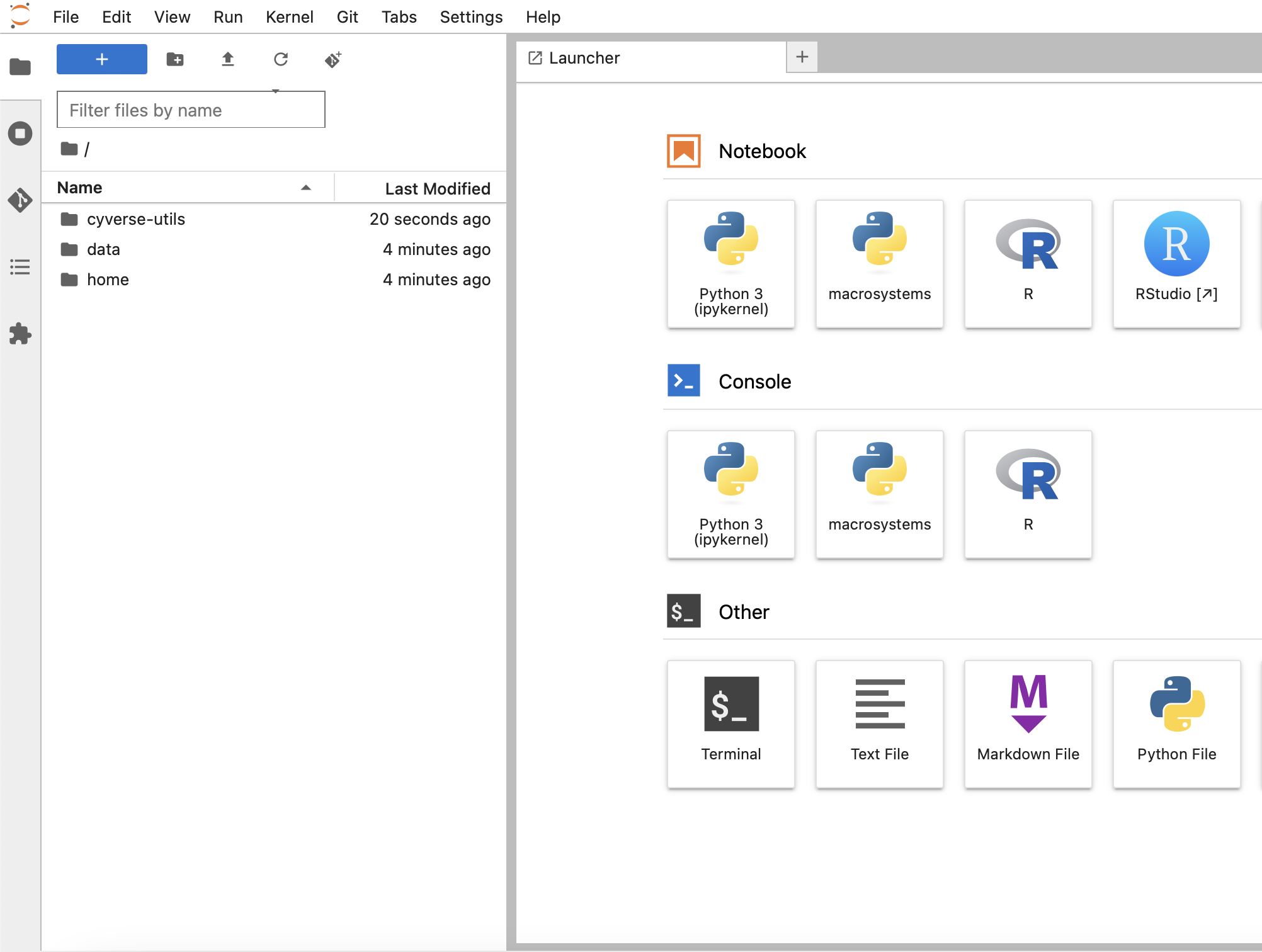This screenshot has height=952, width=1262.
Task: Sort files by Last Modified
Action: pyautogui.click(x=437, y=188)
